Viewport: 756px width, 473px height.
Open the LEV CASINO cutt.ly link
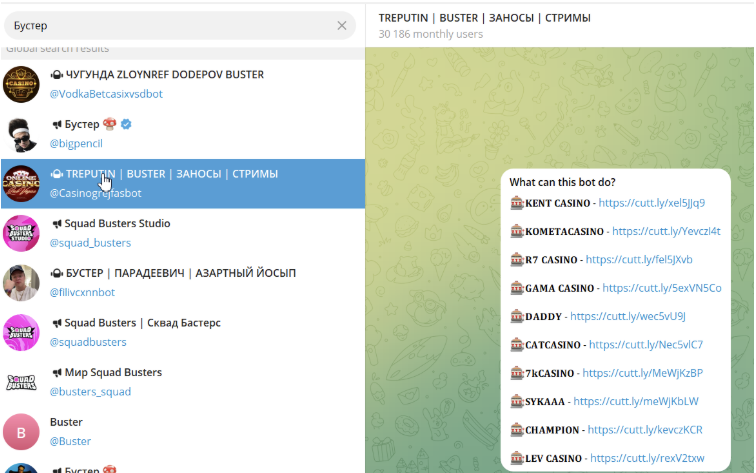[x=647, y=459]
